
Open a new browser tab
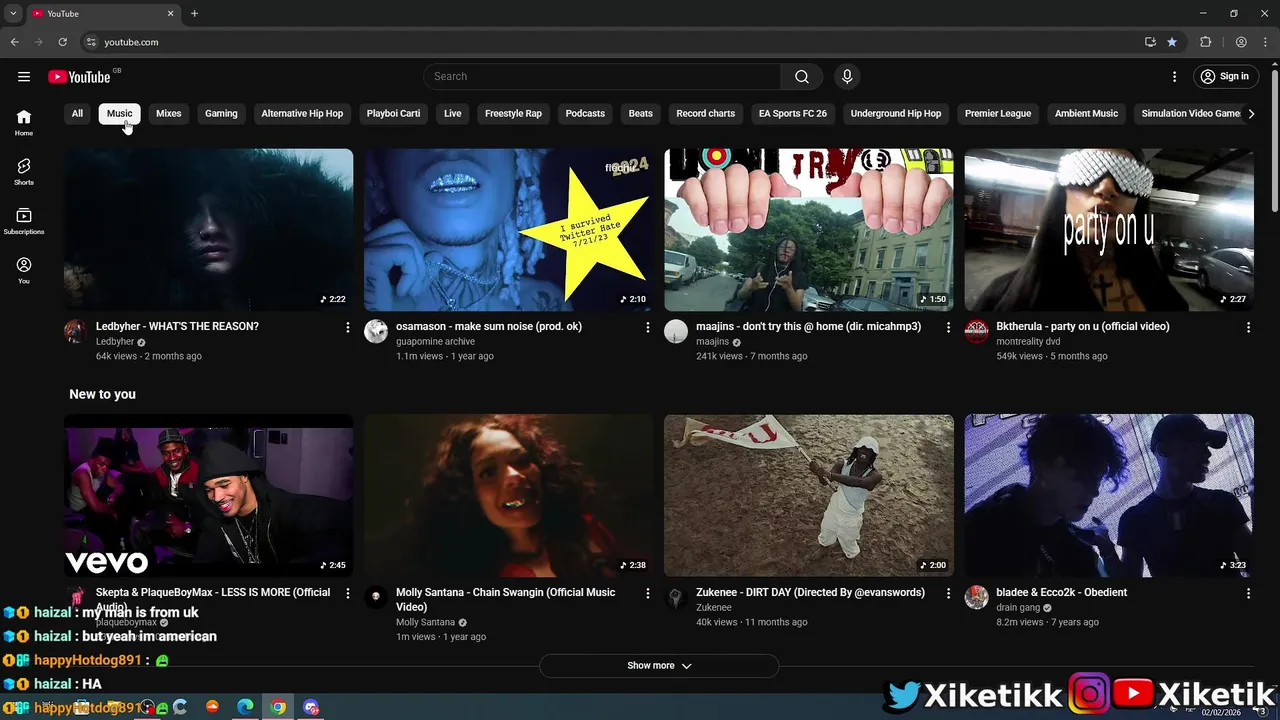click(194, 13)
